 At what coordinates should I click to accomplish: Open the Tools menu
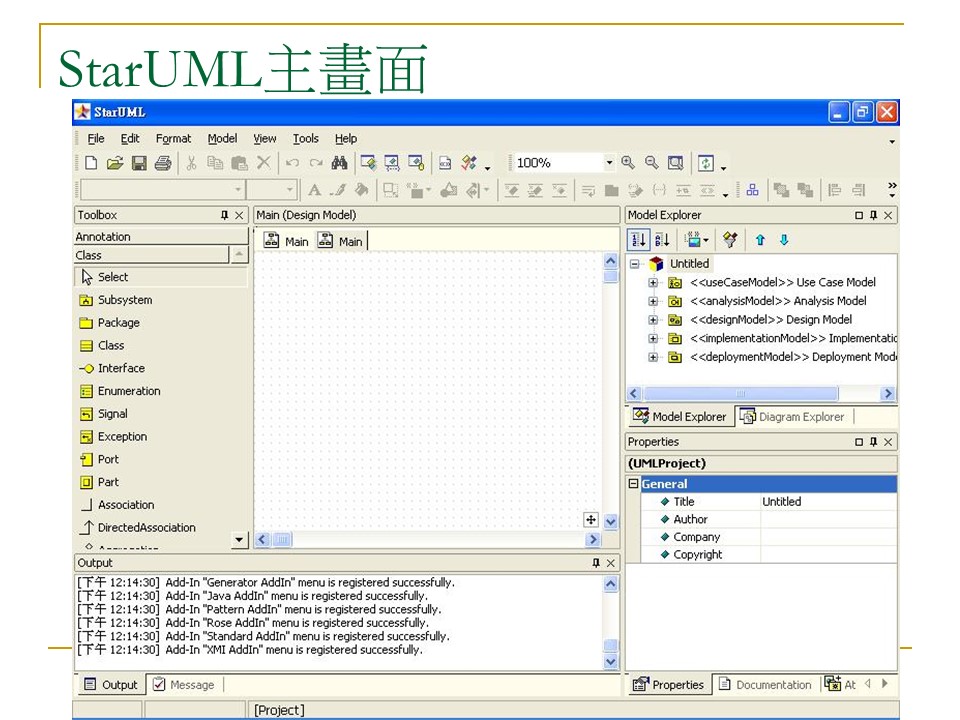pos(306,139)
